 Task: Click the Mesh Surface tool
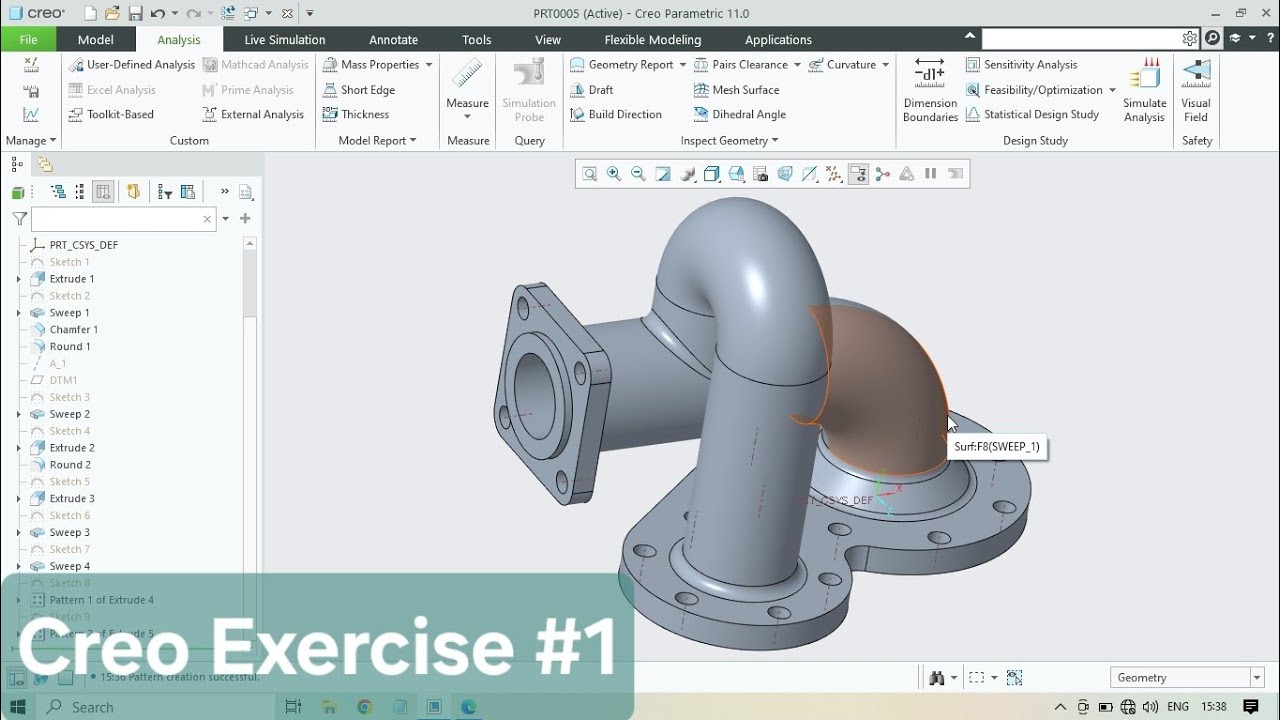736,89
